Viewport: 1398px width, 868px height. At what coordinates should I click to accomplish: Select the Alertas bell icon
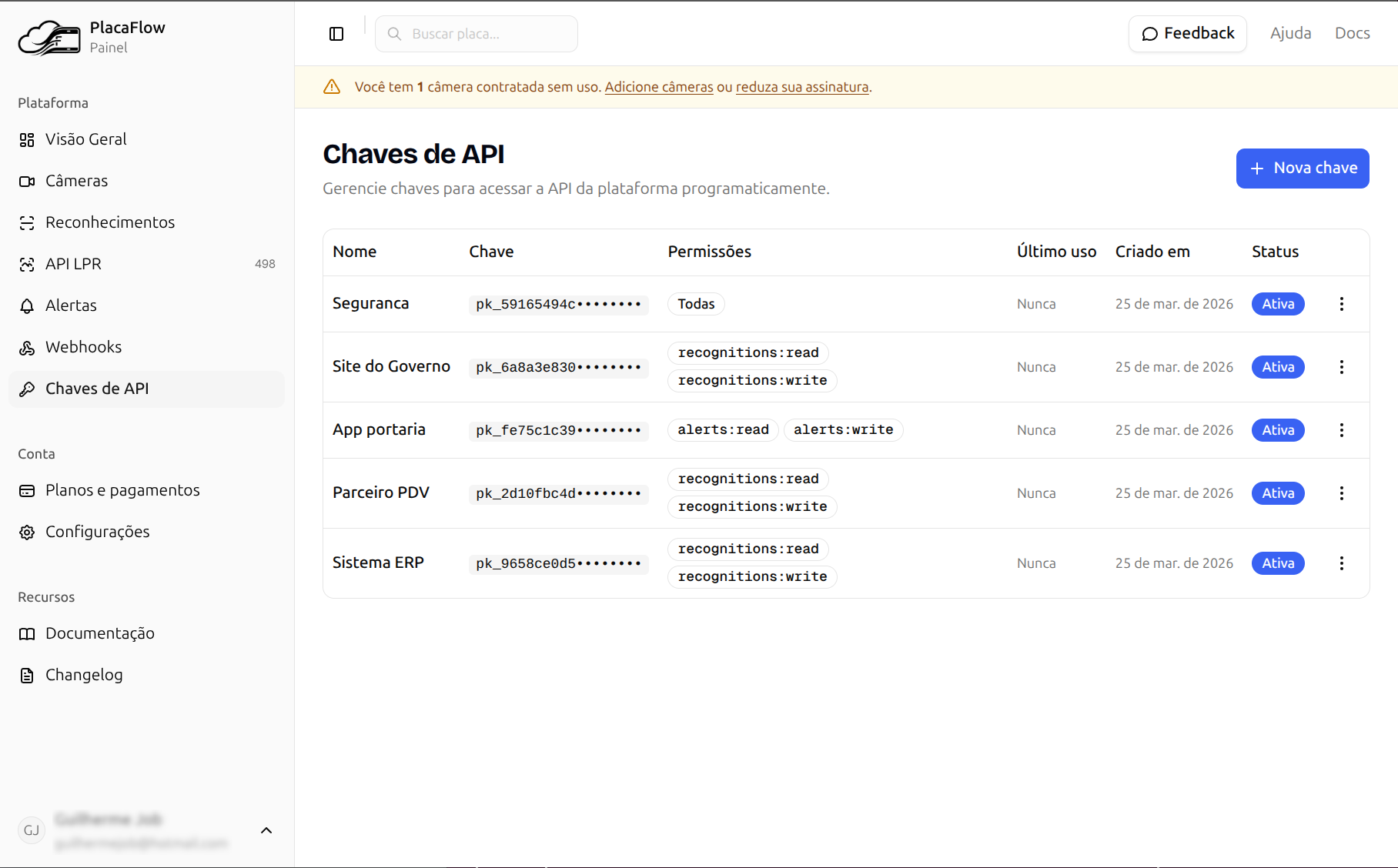(27, 306)
